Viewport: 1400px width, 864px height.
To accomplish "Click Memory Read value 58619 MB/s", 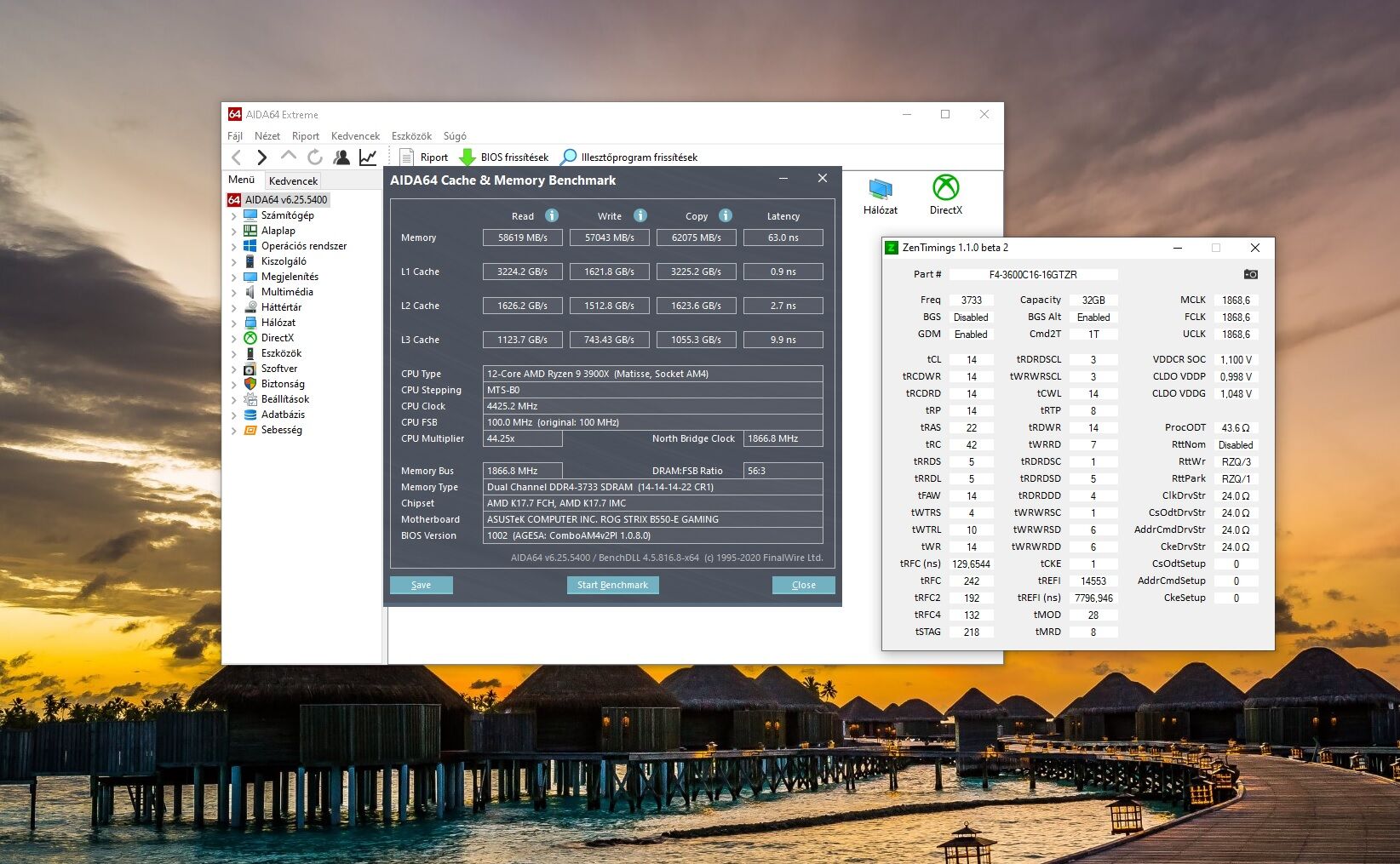I will pyautogui.click(x=523, y=237).
